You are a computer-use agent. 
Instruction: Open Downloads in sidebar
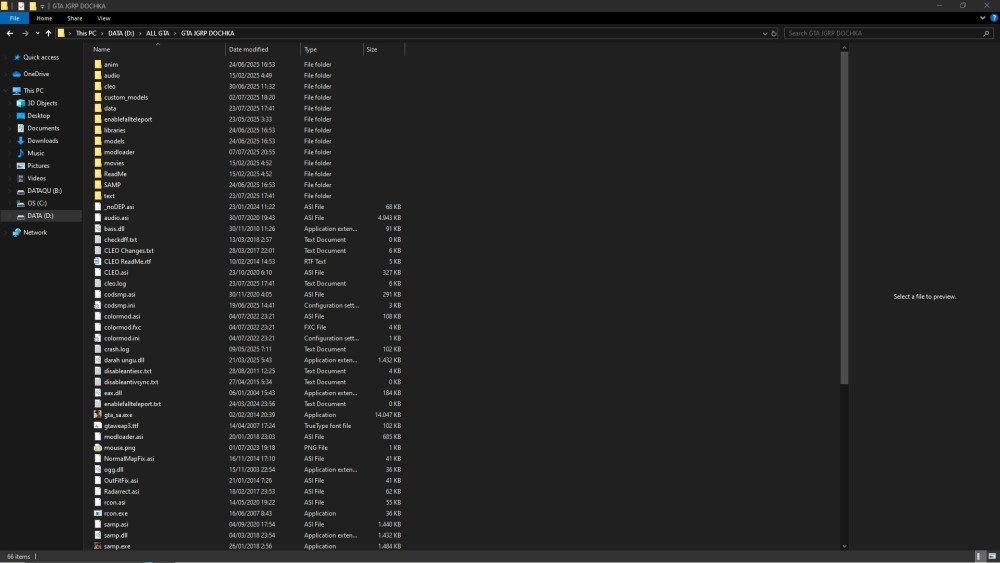tap(42, 140)
